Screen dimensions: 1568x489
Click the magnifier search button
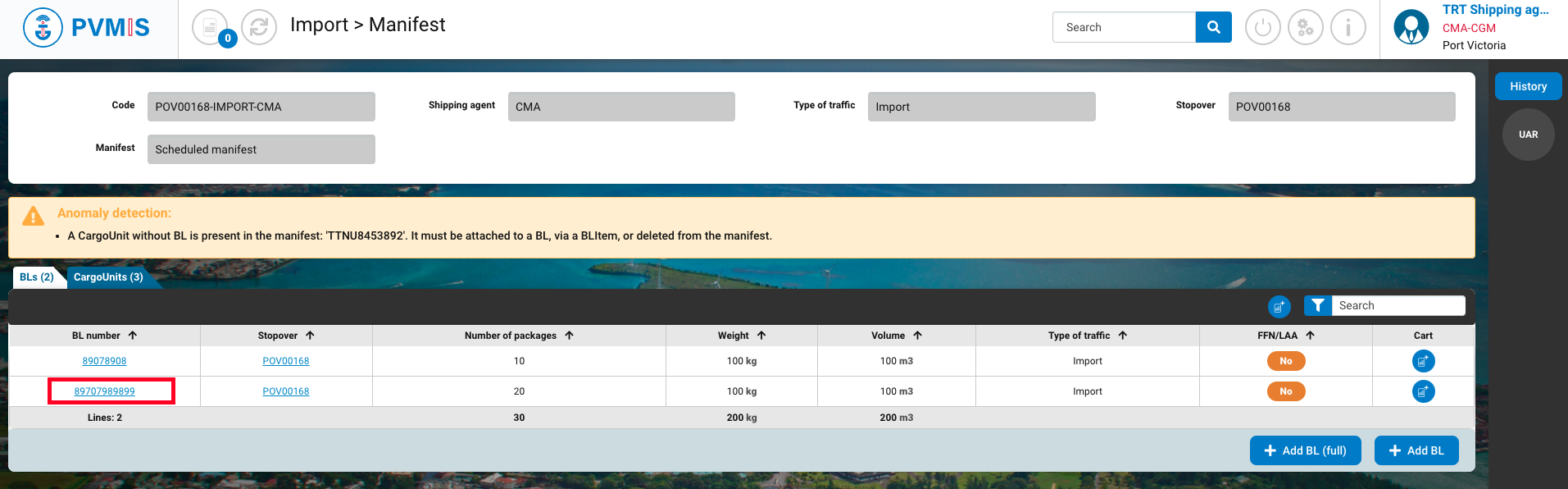1213,27
